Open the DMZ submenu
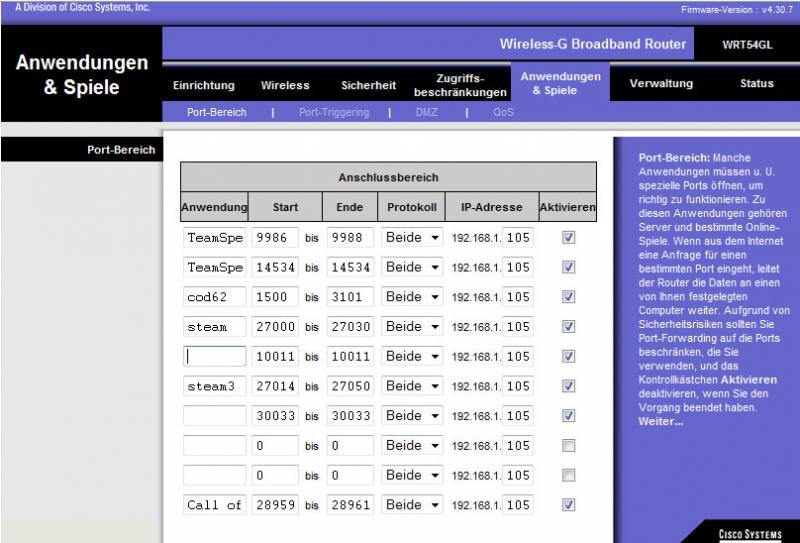800x543 pixels. (x=427, y=113)
